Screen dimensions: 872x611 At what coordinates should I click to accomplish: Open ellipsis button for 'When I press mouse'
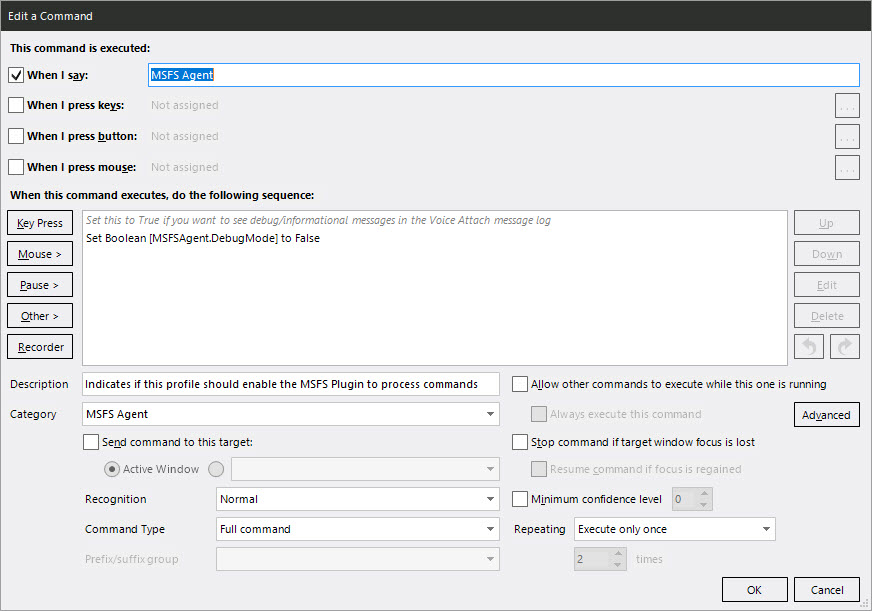pyautogui.click(x=847, y=168)
